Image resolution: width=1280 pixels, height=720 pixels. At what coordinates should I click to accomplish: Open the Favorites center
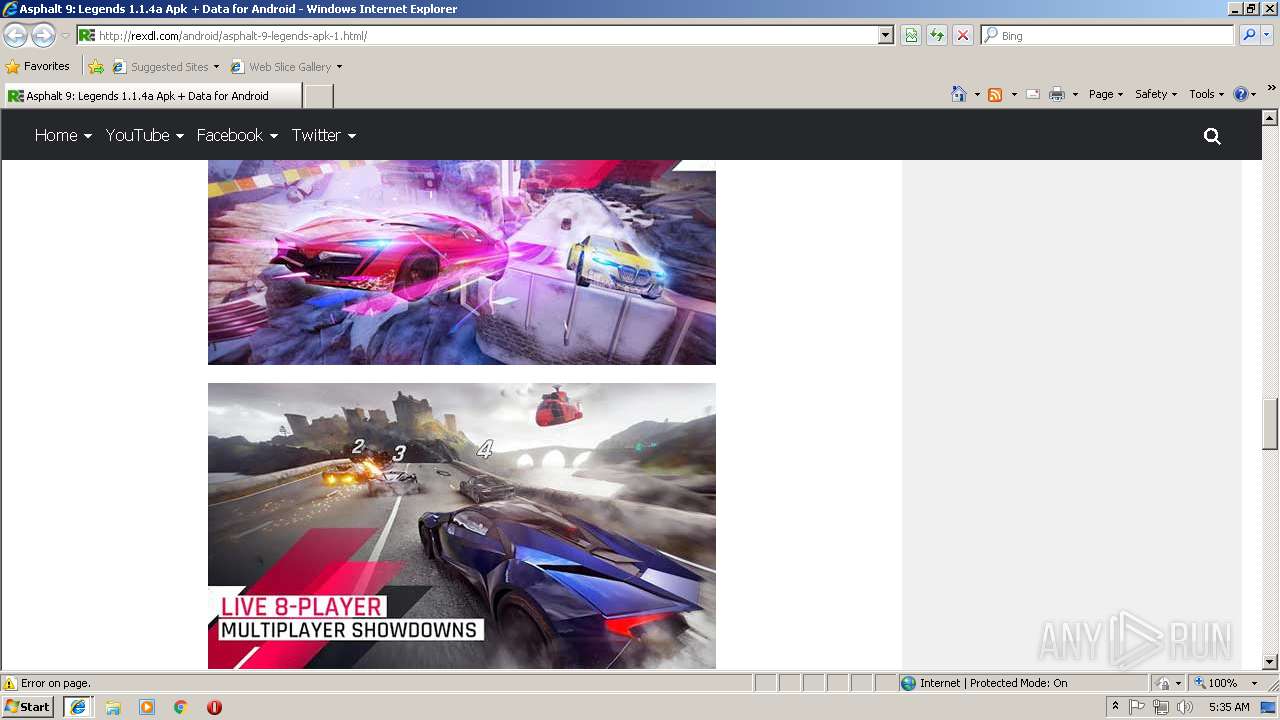38,66
